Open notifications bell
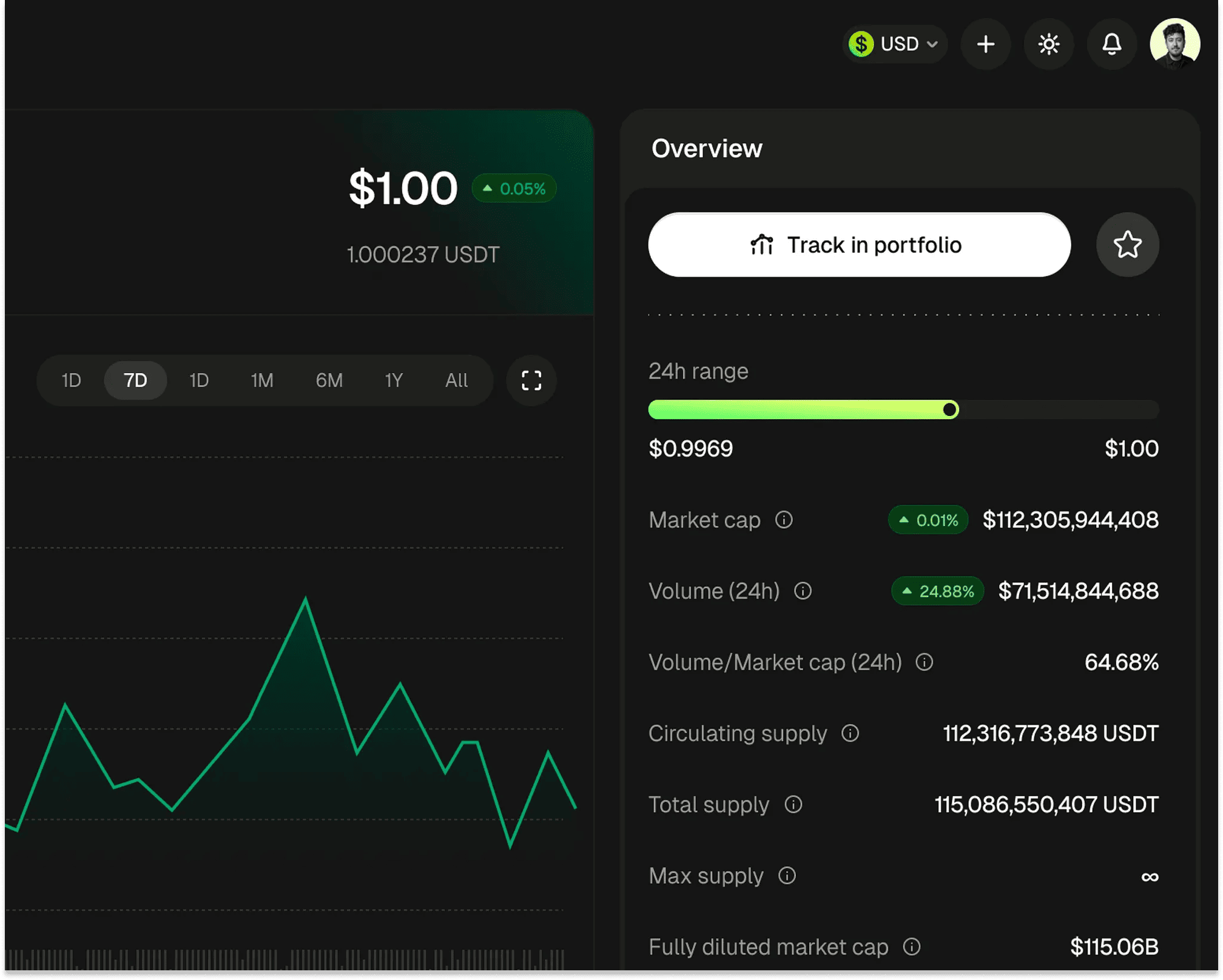This screenshot has width=1223, height=980. (x=1111, y=44)
